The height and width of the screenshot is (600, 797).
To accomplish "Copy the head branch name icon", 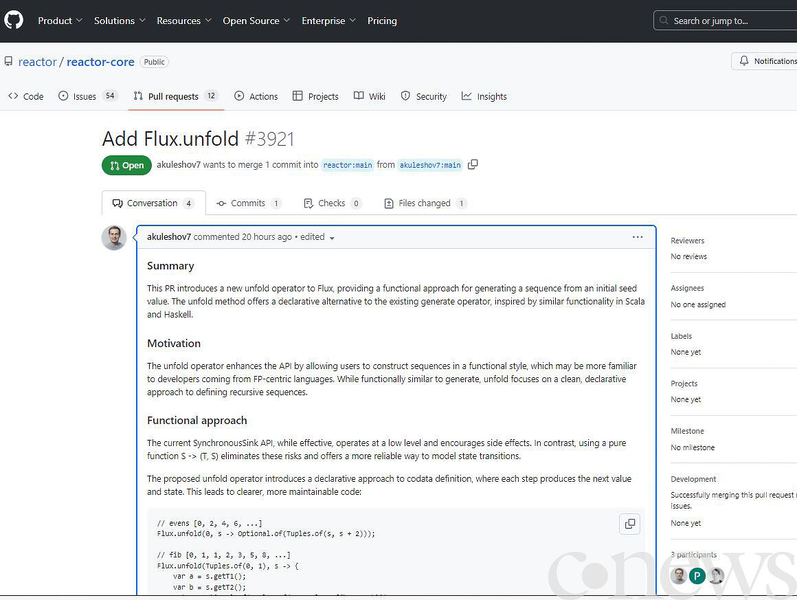I will tap(473, 165).
